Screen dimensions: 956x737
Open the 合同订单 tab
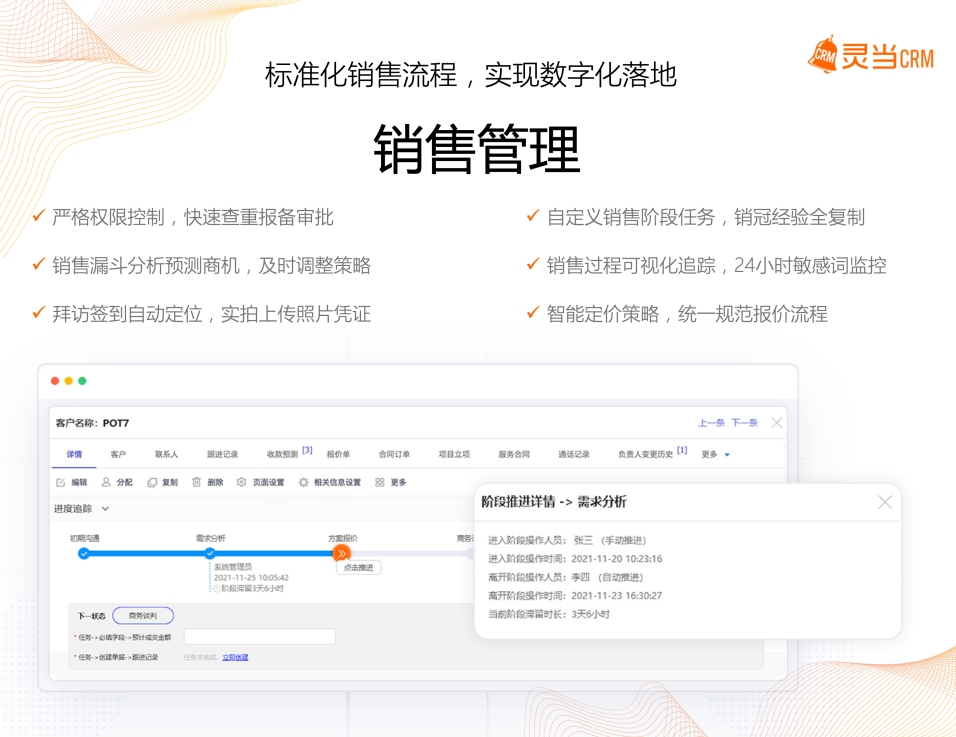(394, 454)
